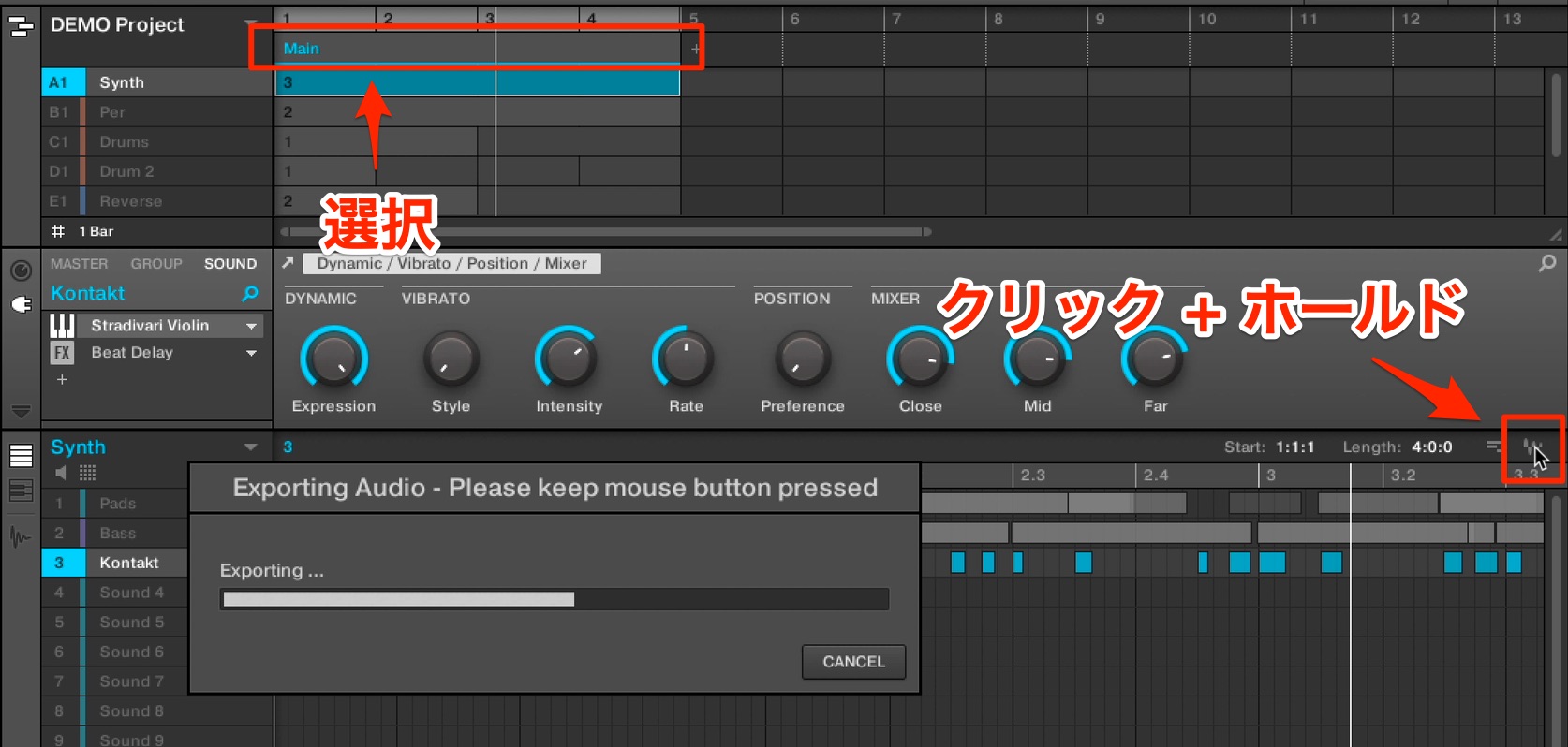The image size is (1568, 747).
Task: Open the Stradivari Violin plug-in dropdown
Action: pyautogui.click(x=251, y=326)
